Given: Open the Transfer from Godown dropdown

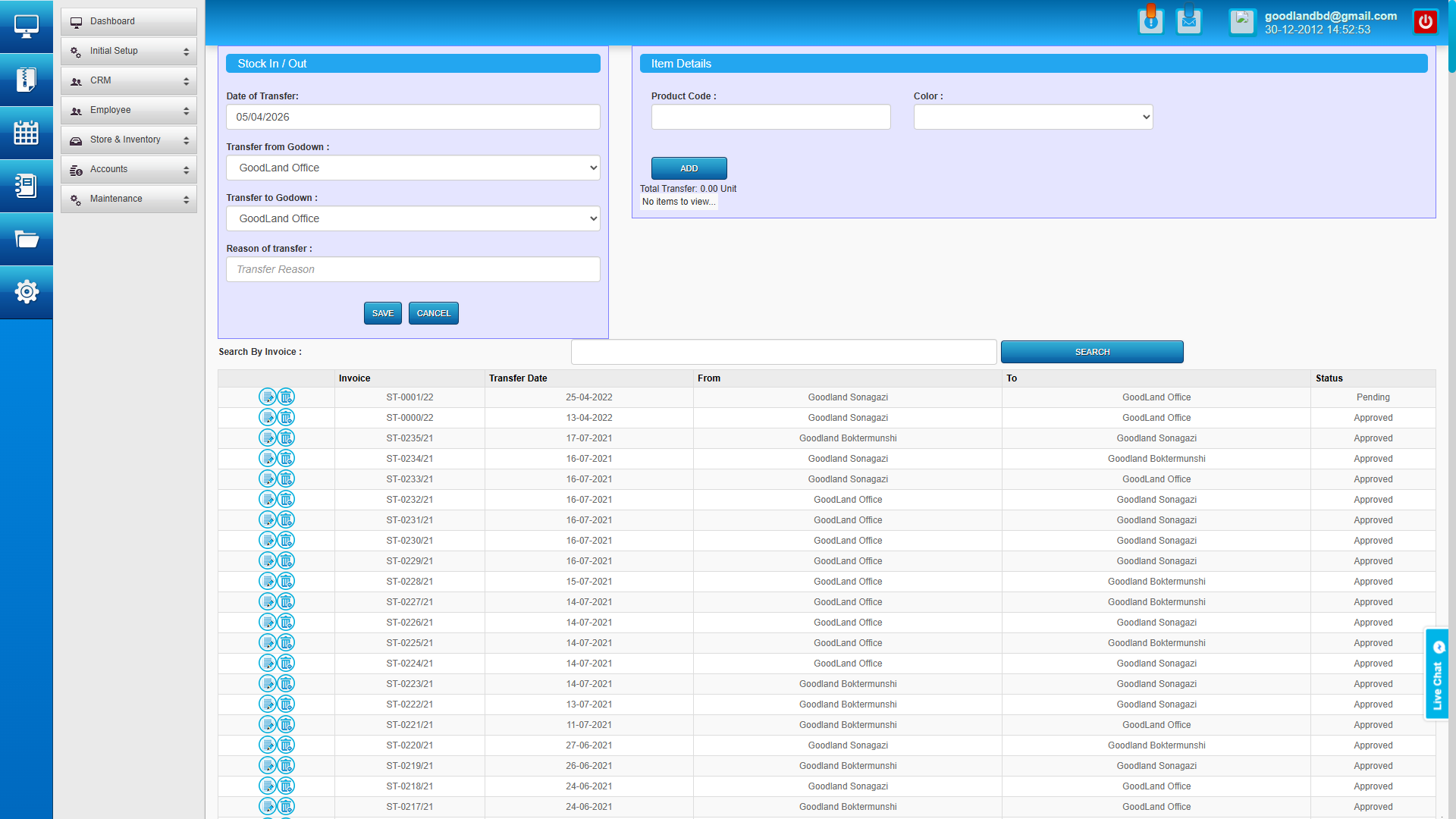Looking at the screenshot, I should (413, 168).
